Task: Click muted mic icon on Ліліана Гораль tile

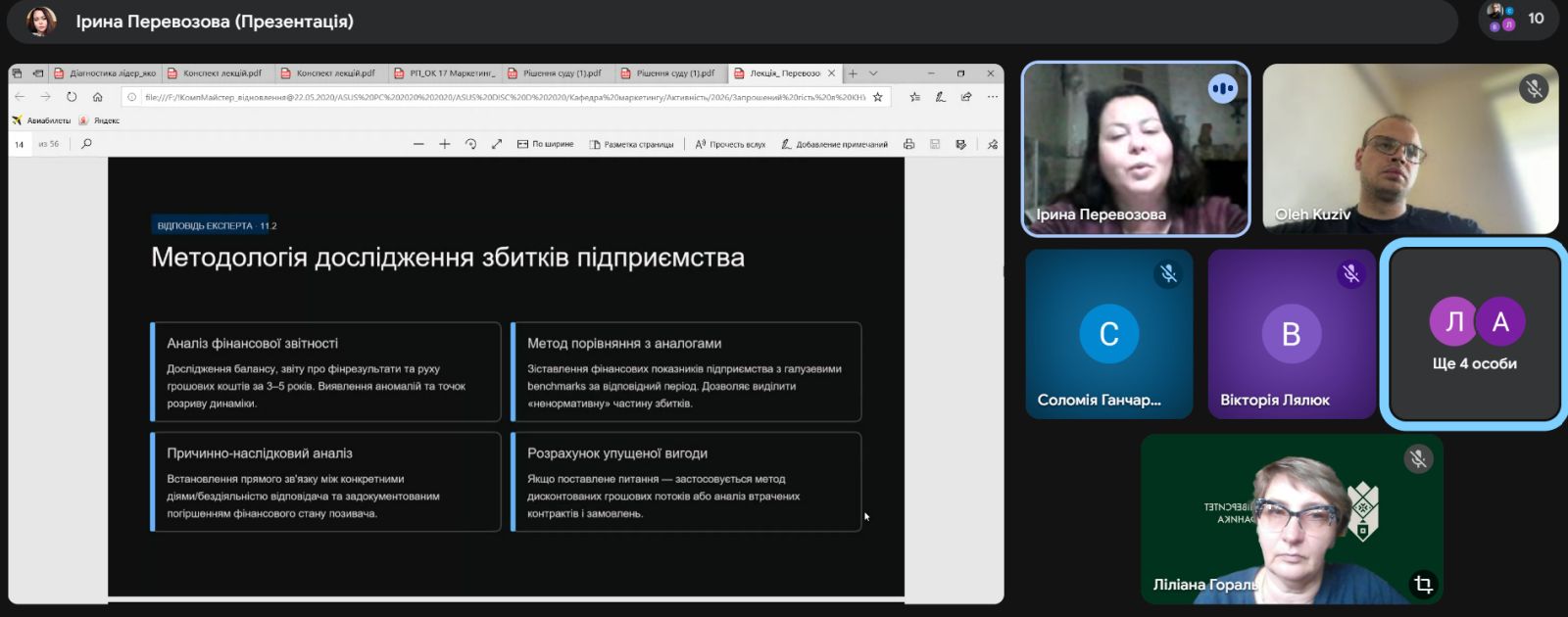Action: (x=1417, y=458)
